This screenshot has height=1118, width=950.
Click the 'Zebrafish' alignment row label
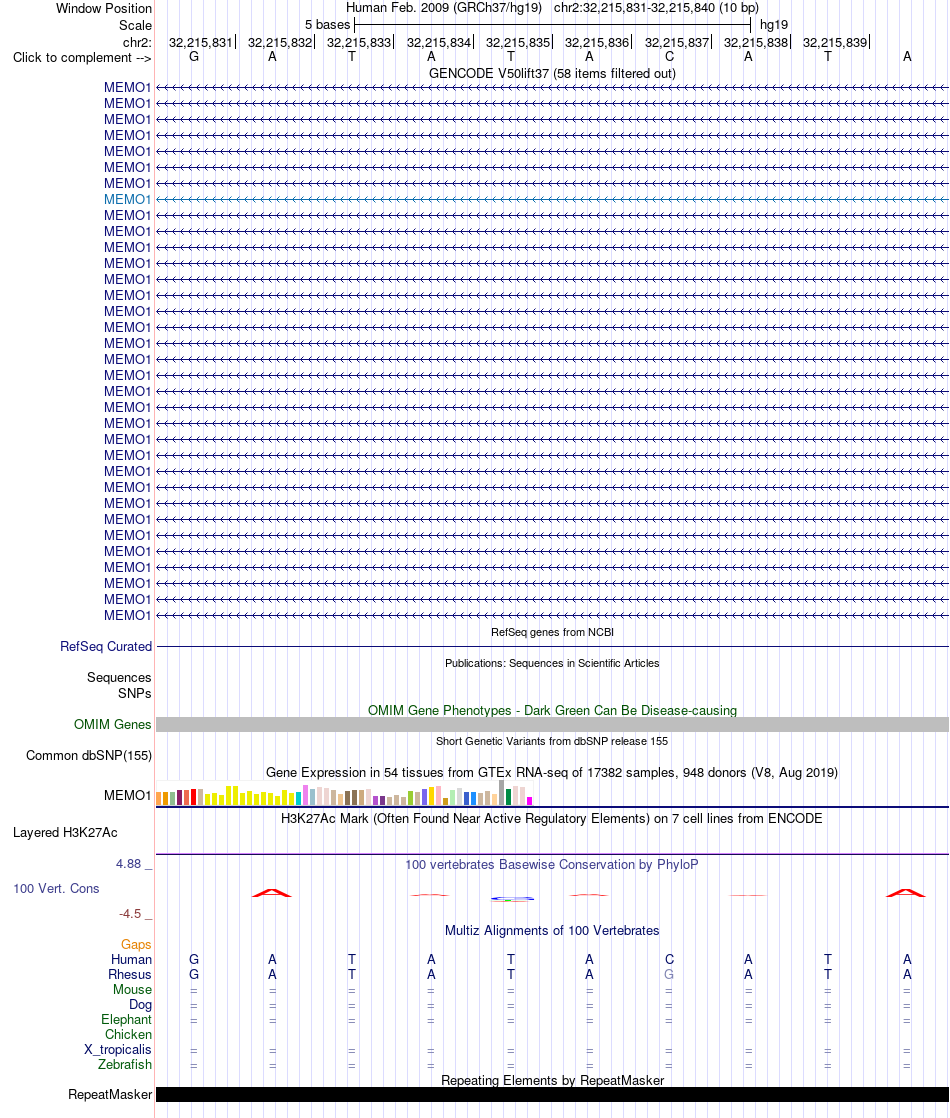coord(124,1065)
